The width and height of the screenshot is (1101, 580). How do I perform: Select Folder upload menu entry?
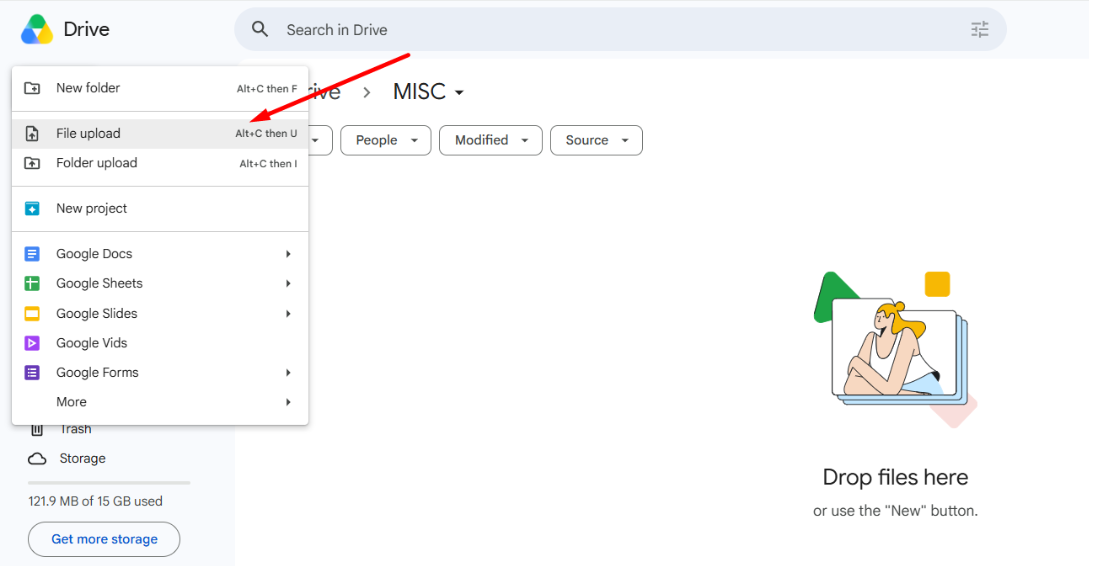pyautogui.click(x=160, y=163)
